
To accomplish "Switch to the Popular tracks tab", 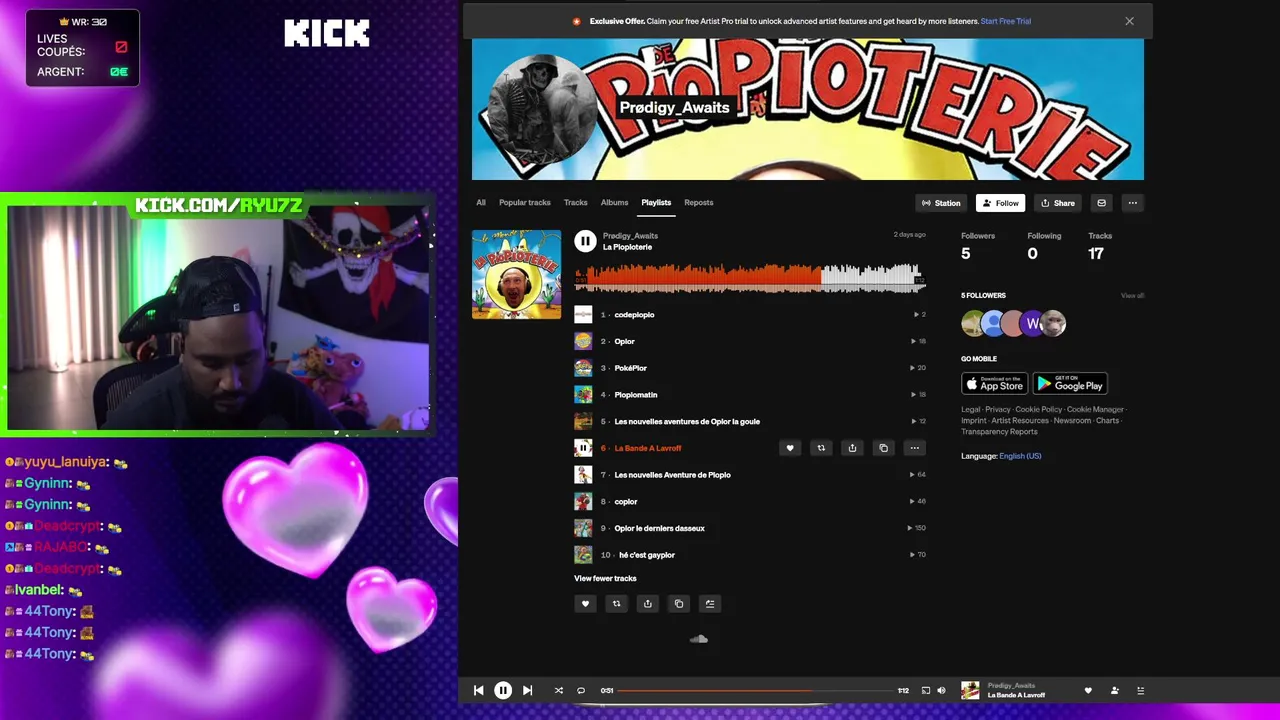I will [525, 202].
